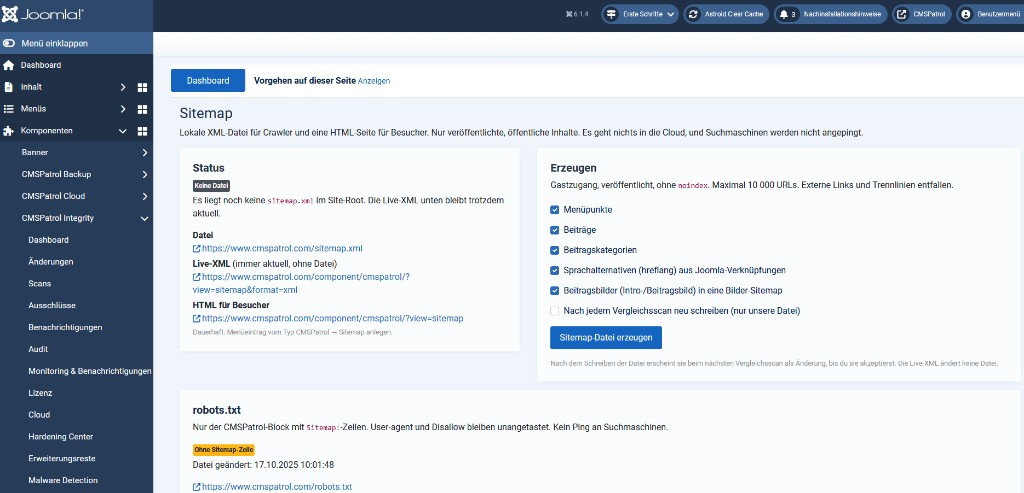The width and height of the screenshot is (1024, 493).
Task: Open the Dashboard home icon in sidebar
Action: (x=8, y=65)
